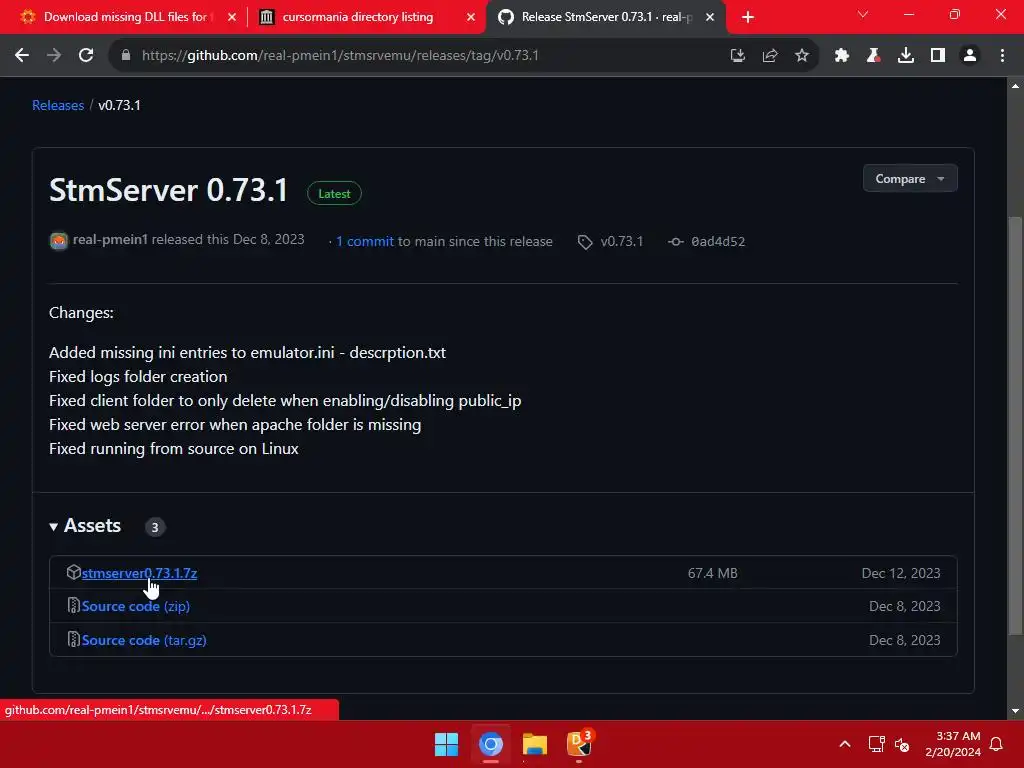1024x768 pixels.
Task: Open the clock showing 3:37 AM
Action: click(953, 744)
